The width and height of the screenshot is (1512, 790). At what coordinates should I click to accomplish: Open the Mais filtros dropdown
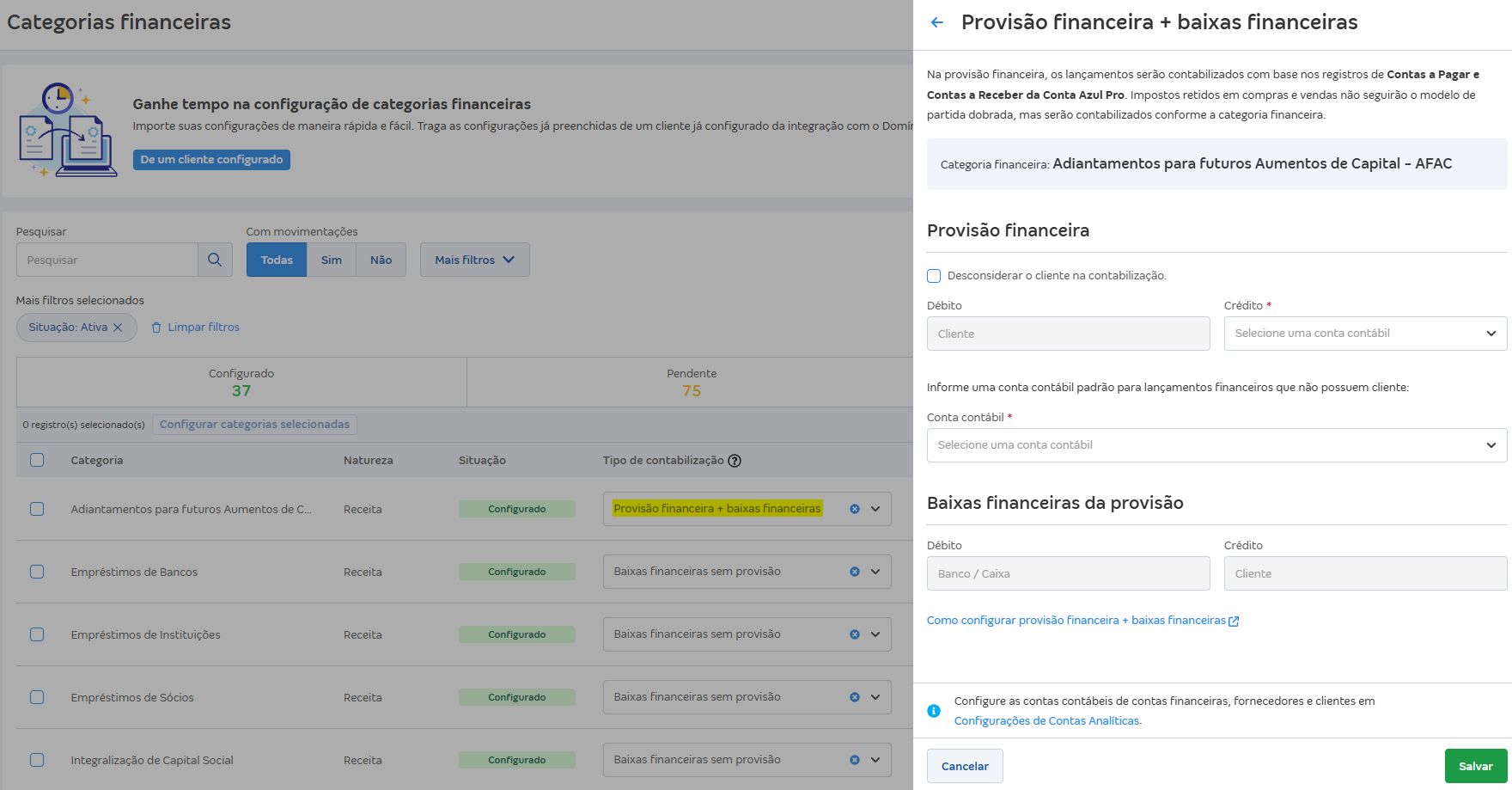473,259
